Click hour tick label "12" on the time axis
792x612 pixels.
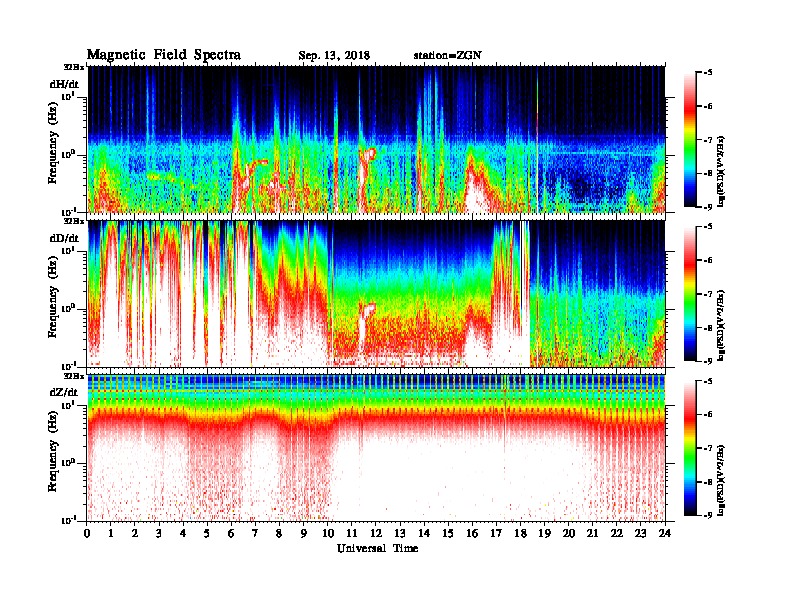coord(376,533)
